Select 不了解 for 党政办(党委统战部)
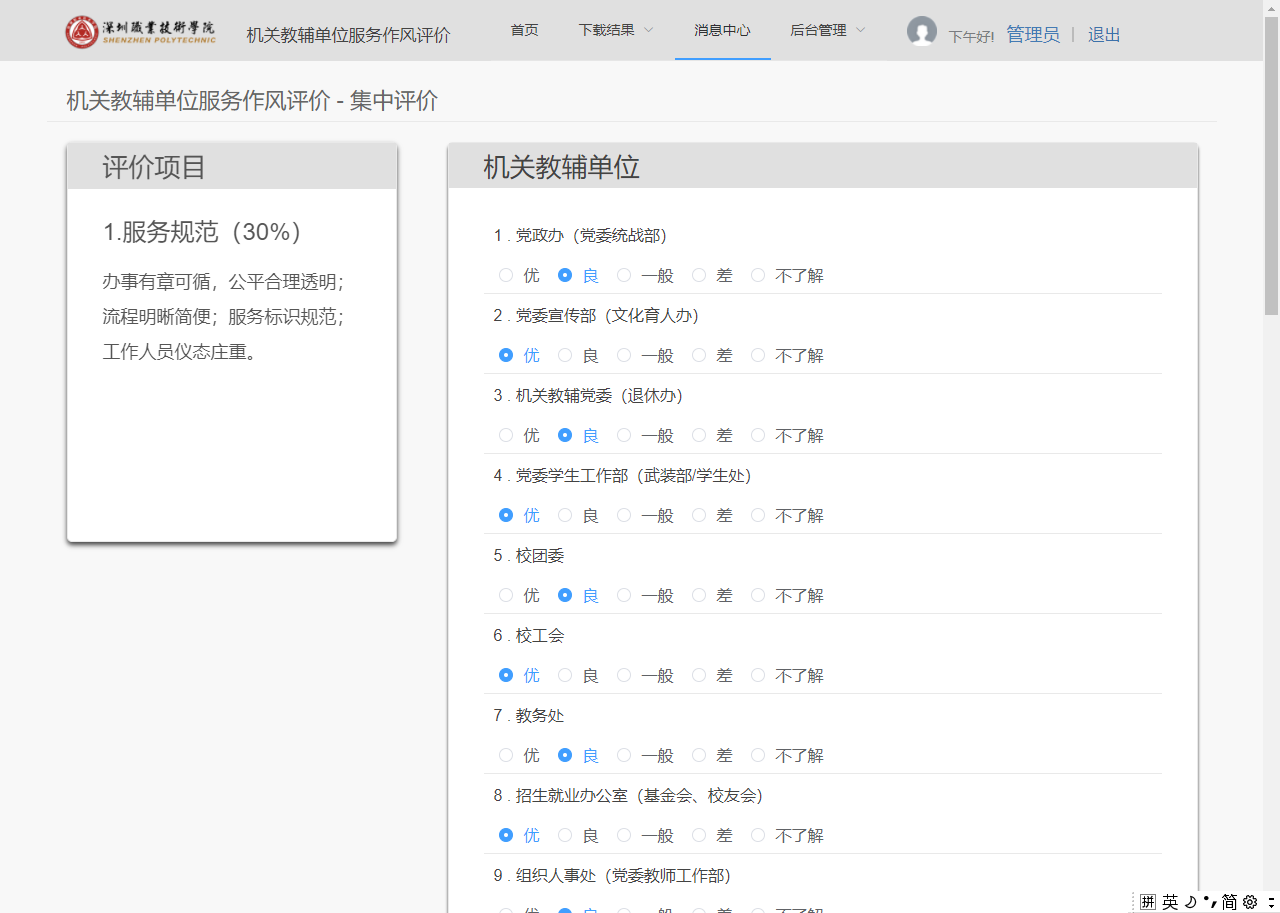 click(758, 275)
